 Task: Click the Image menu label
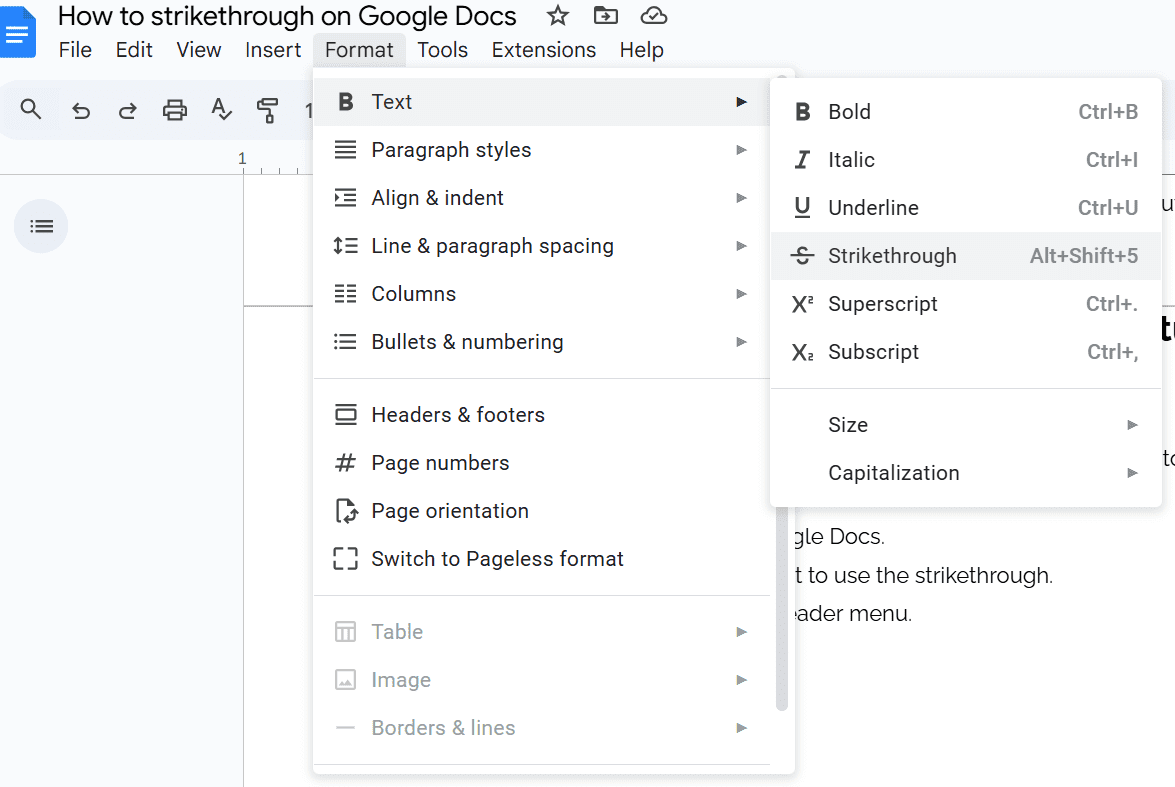point(401,680)
